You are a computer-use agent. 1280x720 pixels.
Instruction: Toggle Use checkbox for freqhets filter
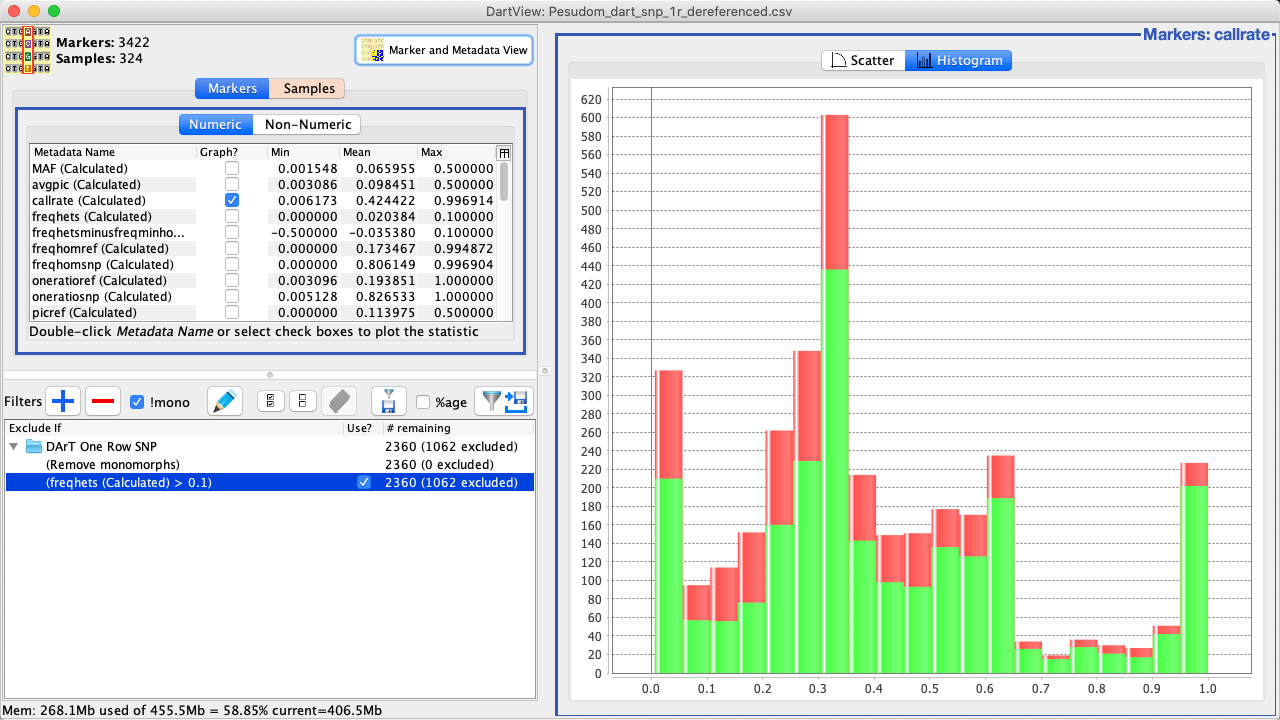click(x=364, y=482)
